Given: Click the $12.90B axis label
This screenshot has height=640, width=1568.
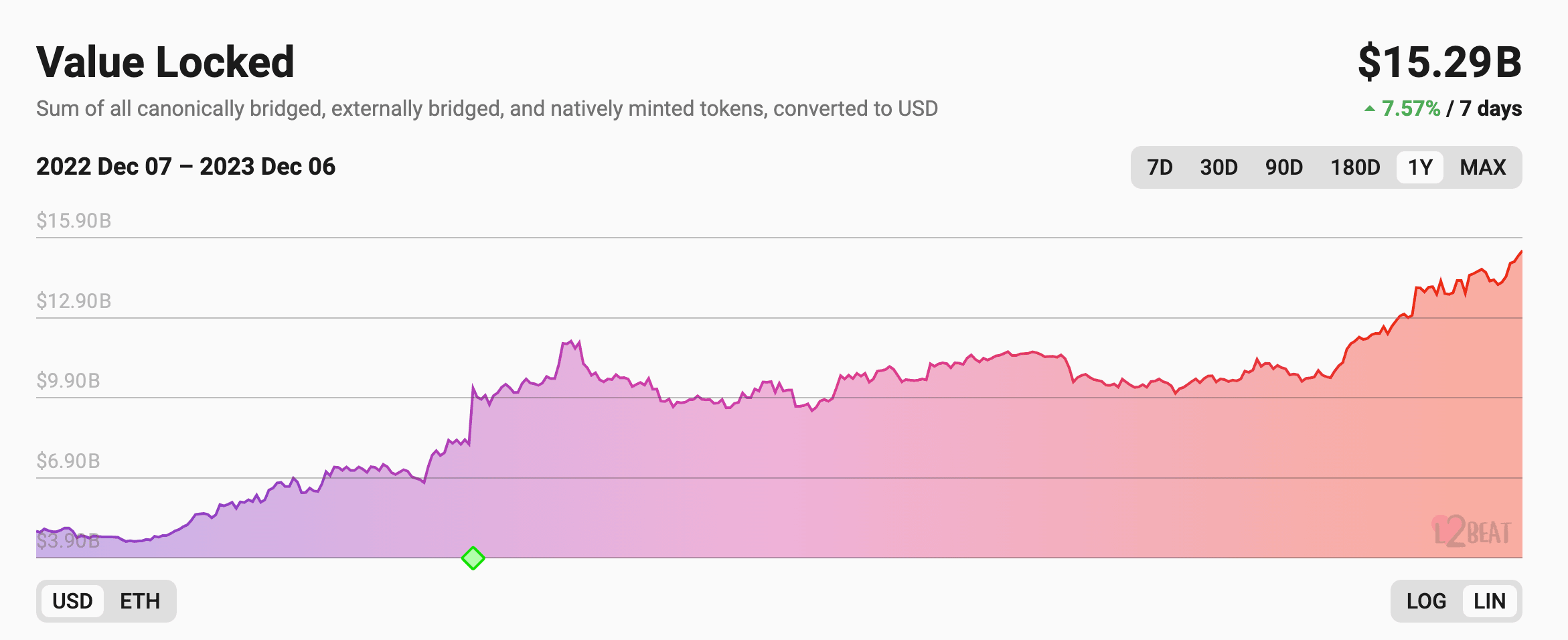Looking at the screenshot, I should 74,301.
